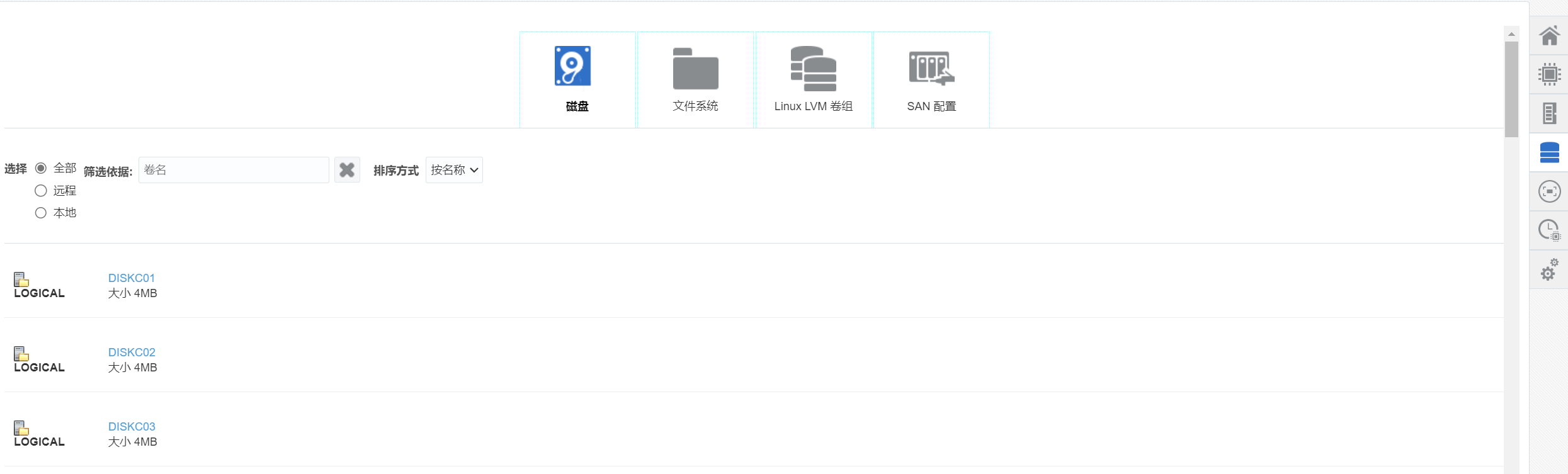The width and height of the screenshot is (1568, 474).
Task: Open the Home icon in the right sidebar
Action: [1549, 36]
